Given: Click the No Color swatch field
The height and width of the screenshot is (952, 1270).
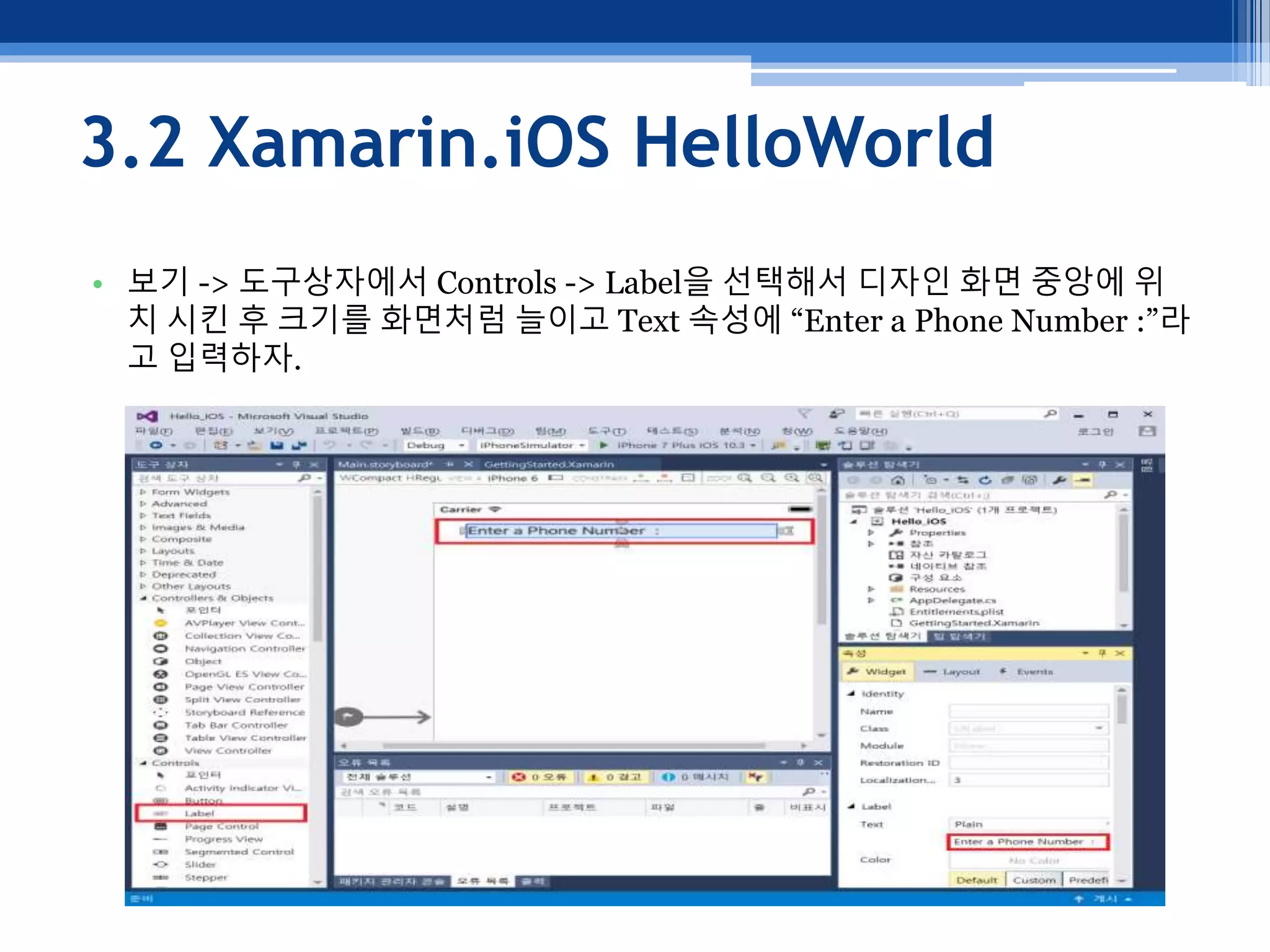Looking at the screenshot, I should click(1029, 860).
